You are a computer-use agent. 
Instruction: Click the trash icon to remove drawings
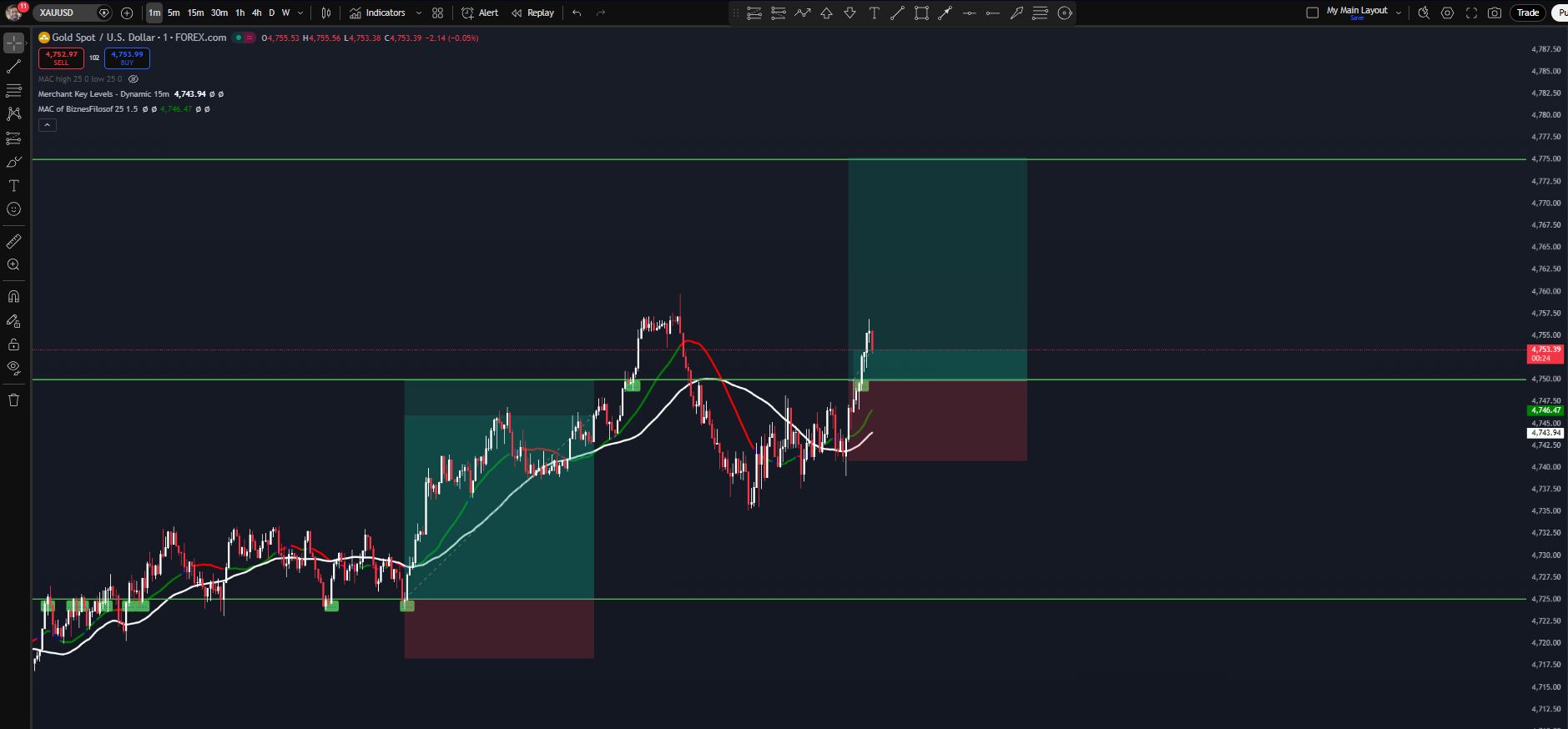13,400
